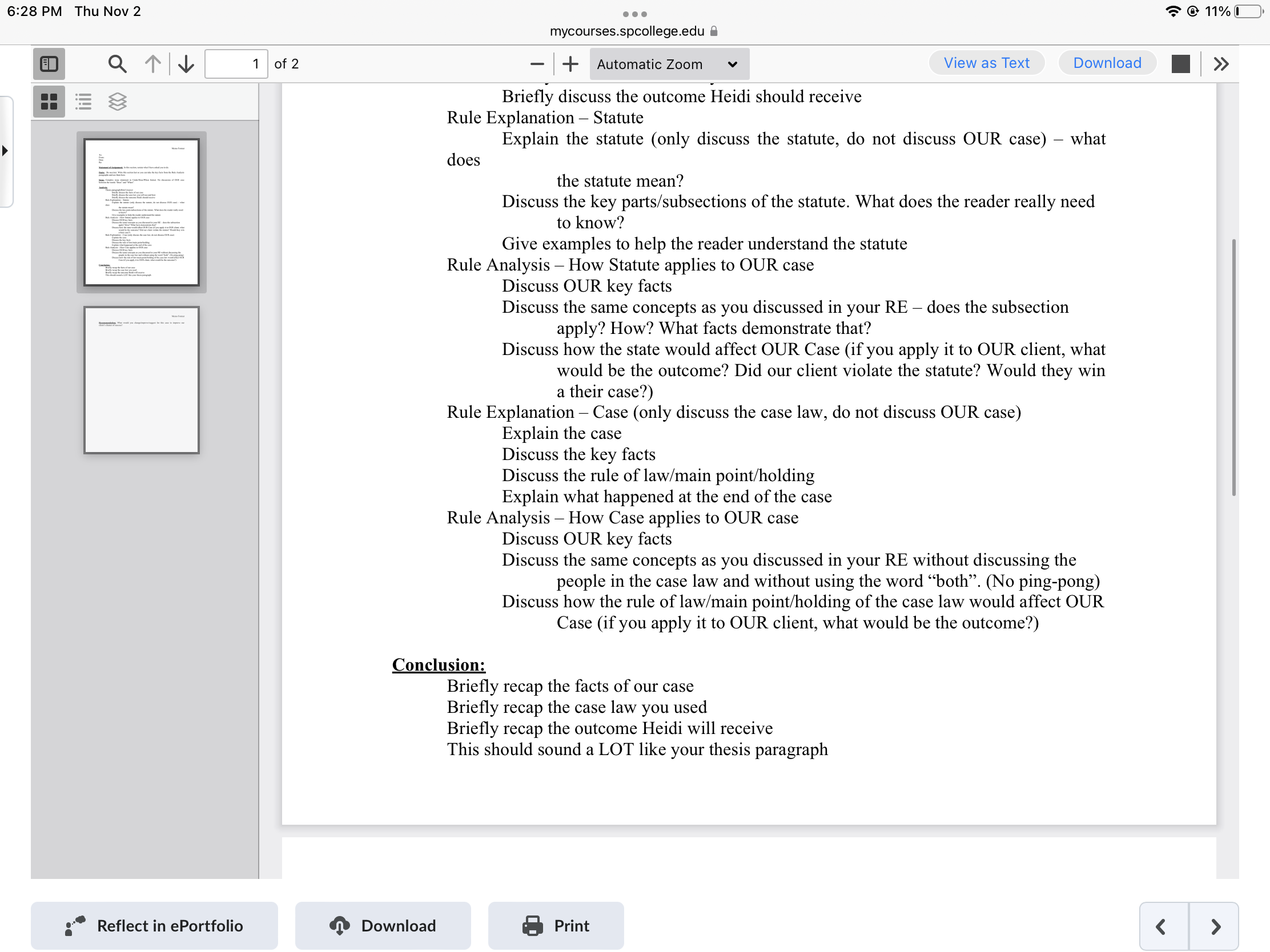Image resolution: width=1270 pixels, height=952 pixels.
Task: Click Reflect in ePortfolio button
Action: 154,925
